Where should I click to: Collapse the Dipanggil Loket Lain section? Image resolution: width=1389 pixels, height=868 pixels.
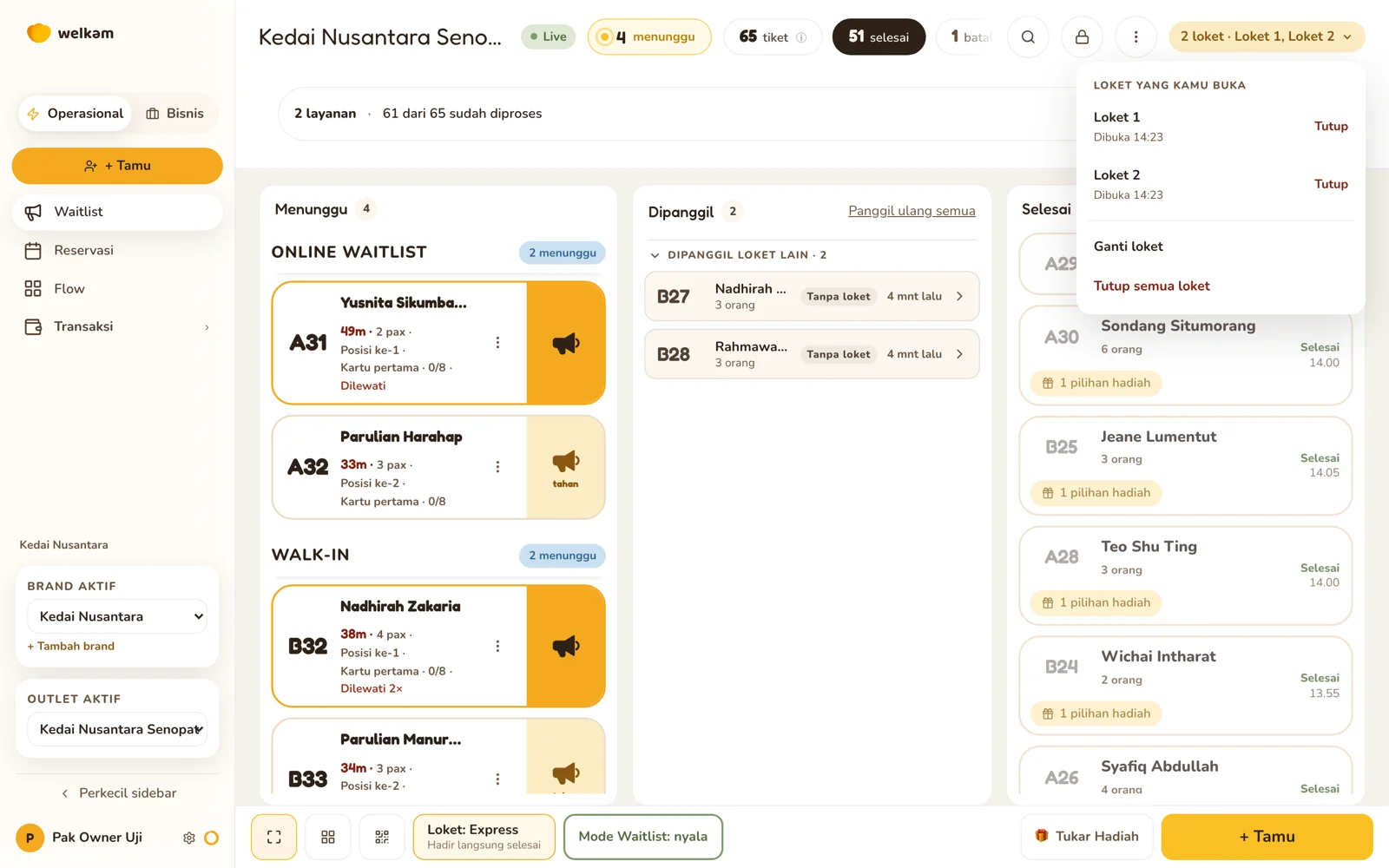tap(738, 255)
